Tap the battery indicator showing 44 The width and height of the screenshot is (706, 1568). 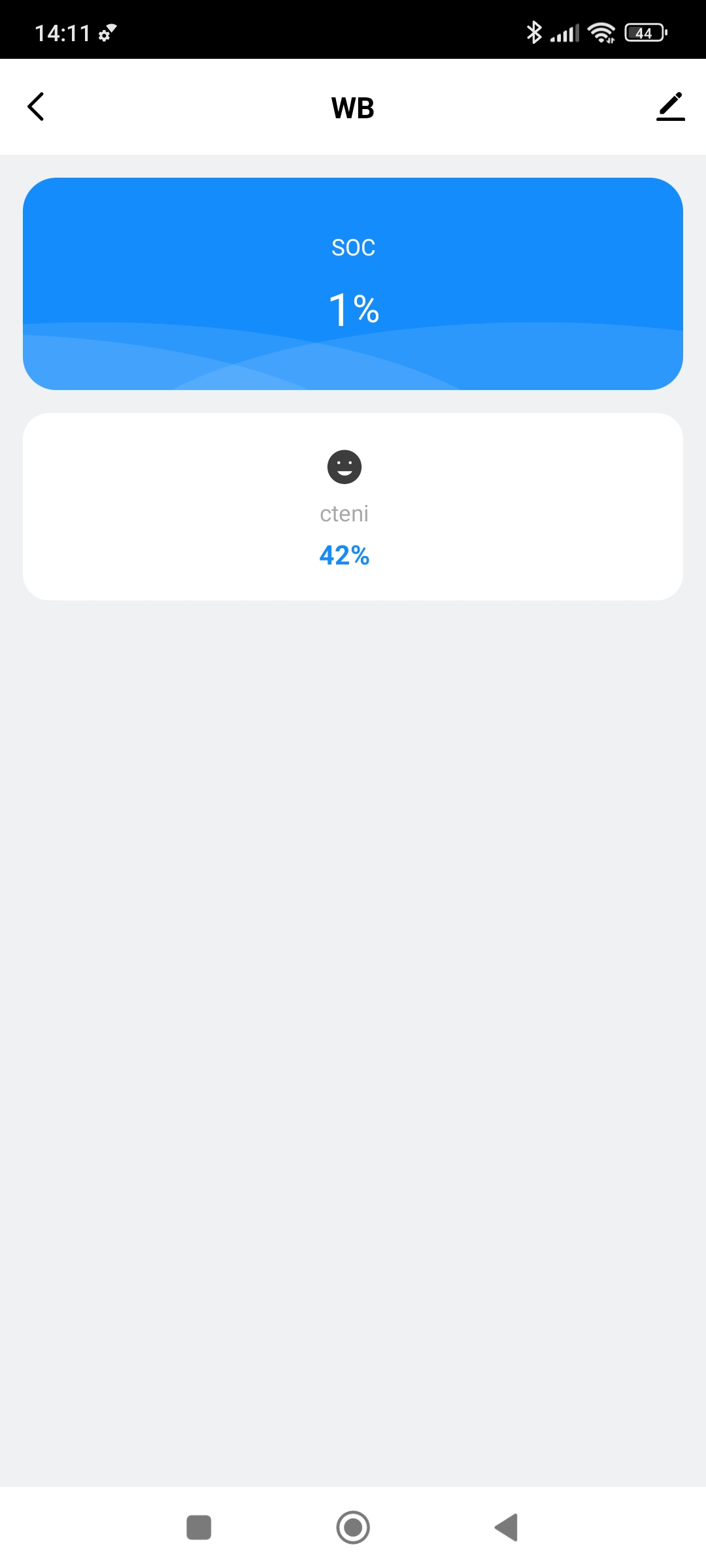(646, 33)
